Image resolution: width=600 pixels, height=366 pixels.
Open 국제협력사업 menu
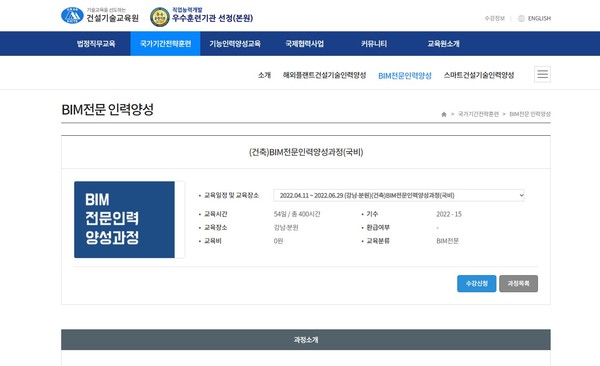coord(305,44)
